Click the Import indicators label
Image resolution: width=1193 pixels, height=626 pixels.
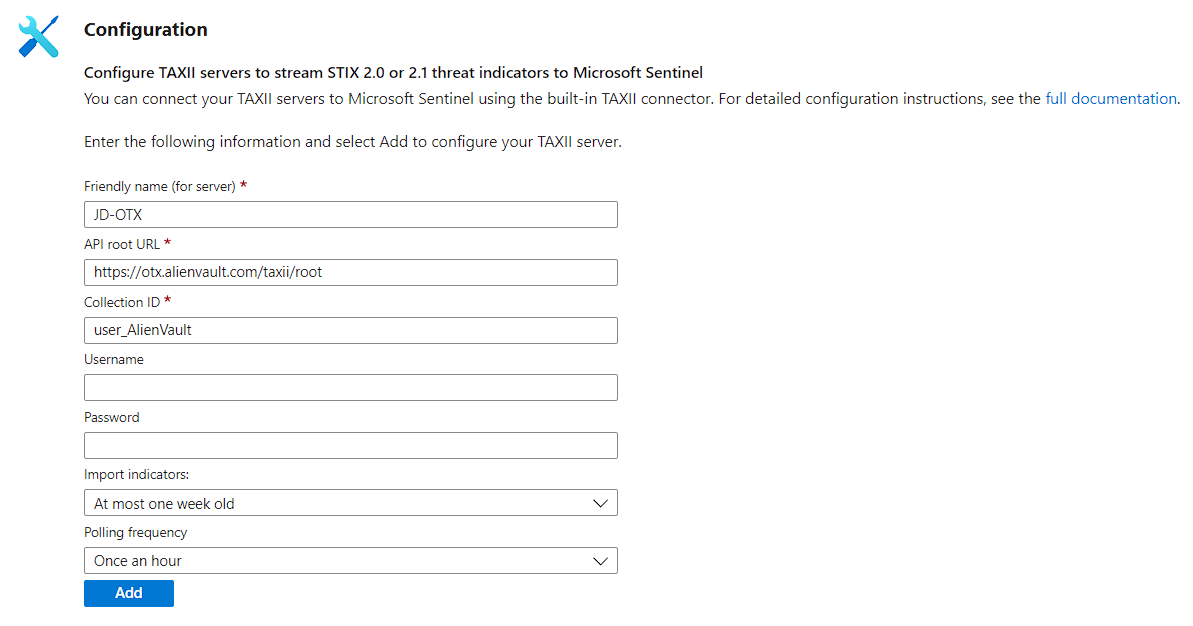[x=137, y=473]
